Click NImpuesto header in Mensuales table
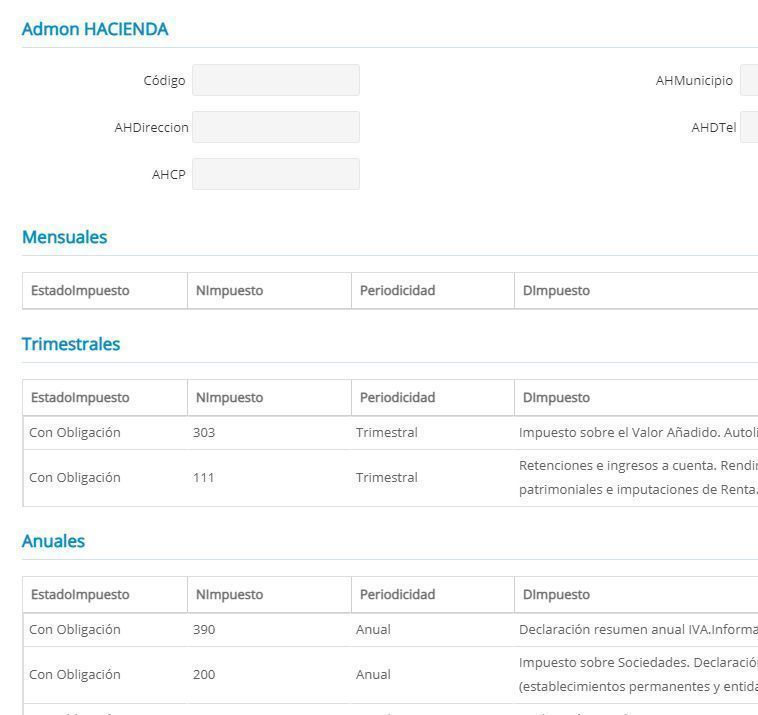This screenshot has height=715, width=758. (x=229, y=291)
